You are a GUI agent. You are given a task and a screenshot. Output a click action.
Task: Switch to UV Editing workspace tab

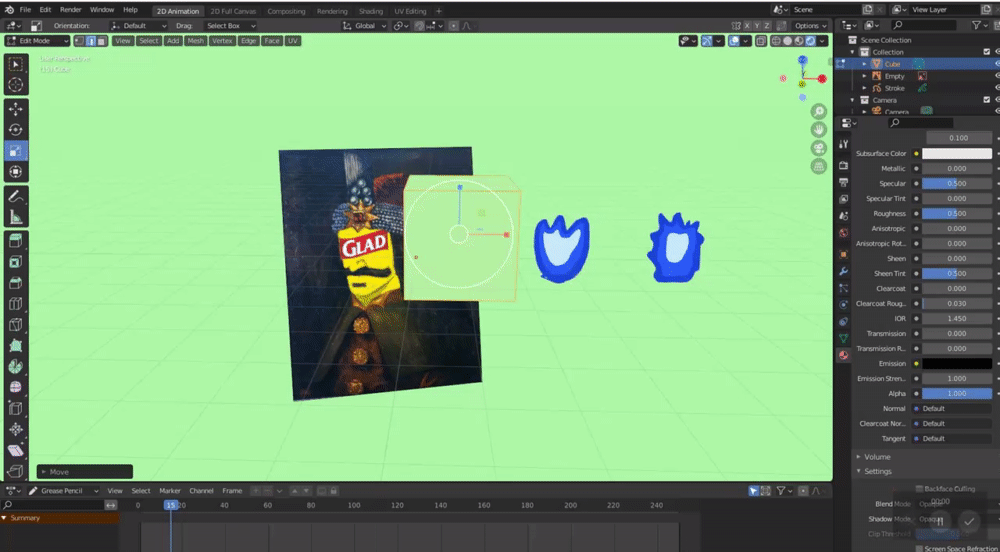[409, 11]
